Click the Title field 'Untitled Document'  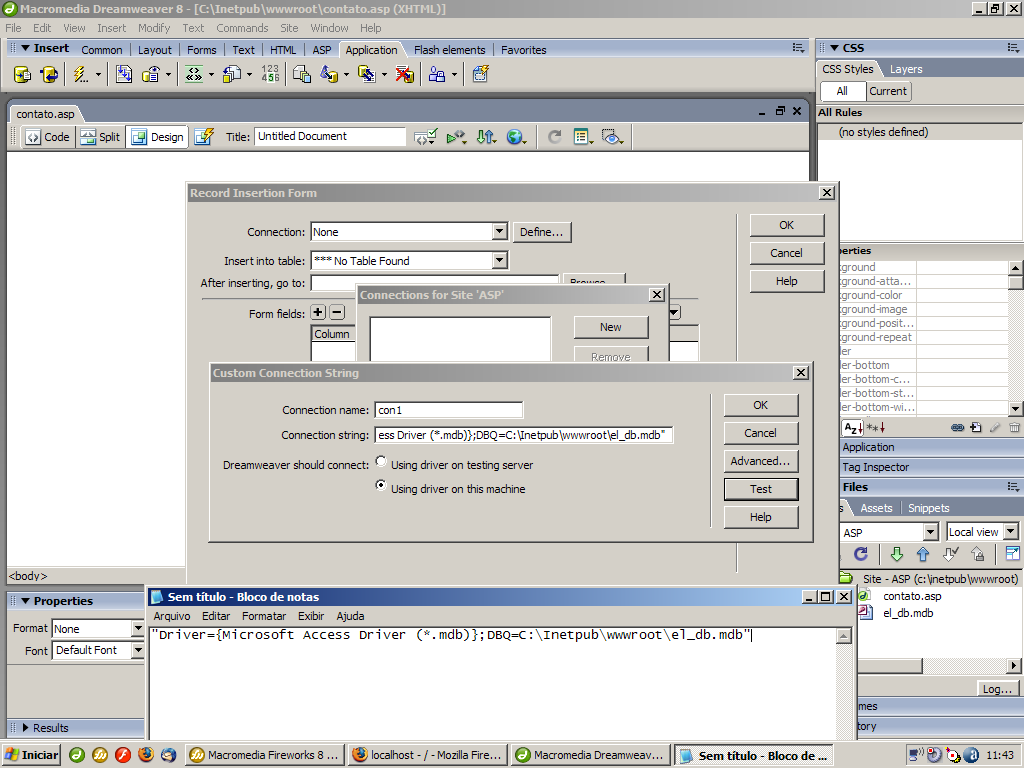click(330, 136)
